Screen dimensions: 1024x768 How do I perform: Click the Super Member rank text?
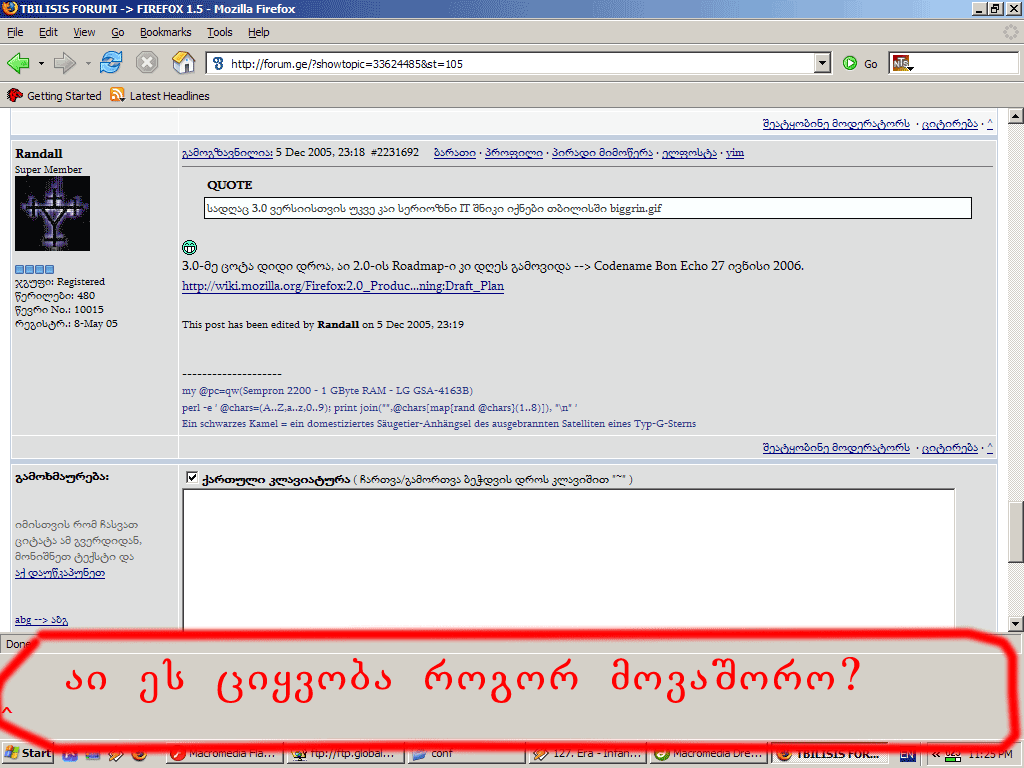[x=48, y=170]
